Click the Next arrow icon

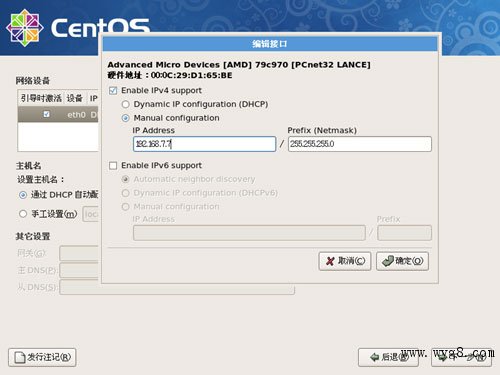coord(443,357)
